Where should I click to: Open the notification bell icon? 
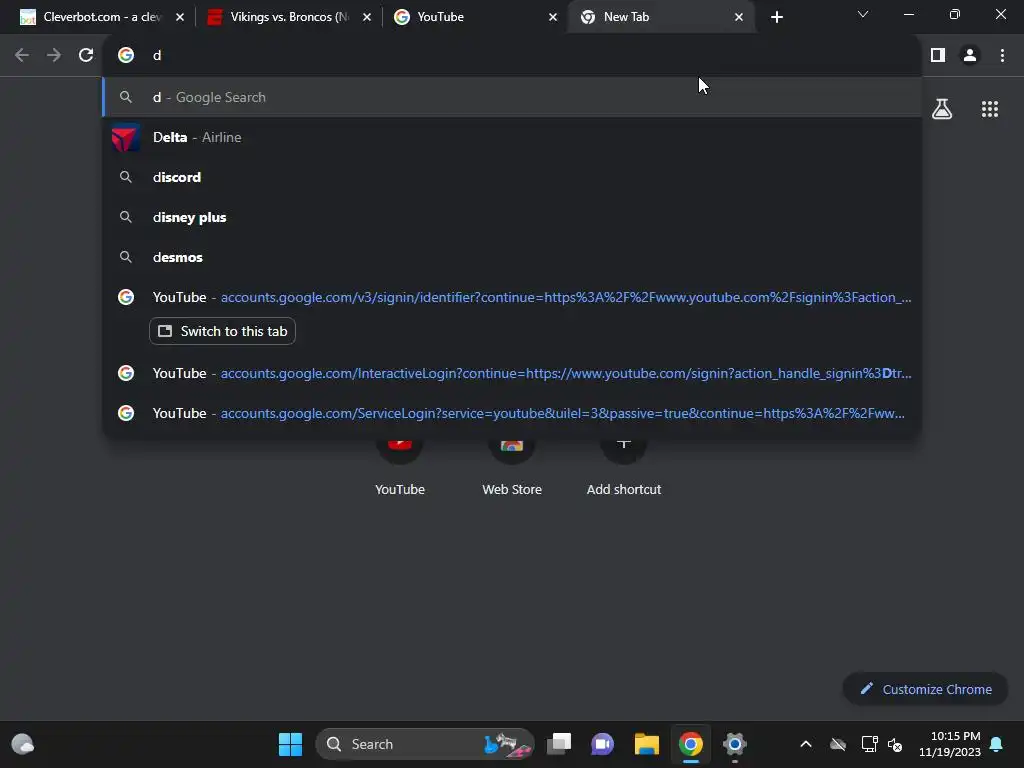coord(997,744)
